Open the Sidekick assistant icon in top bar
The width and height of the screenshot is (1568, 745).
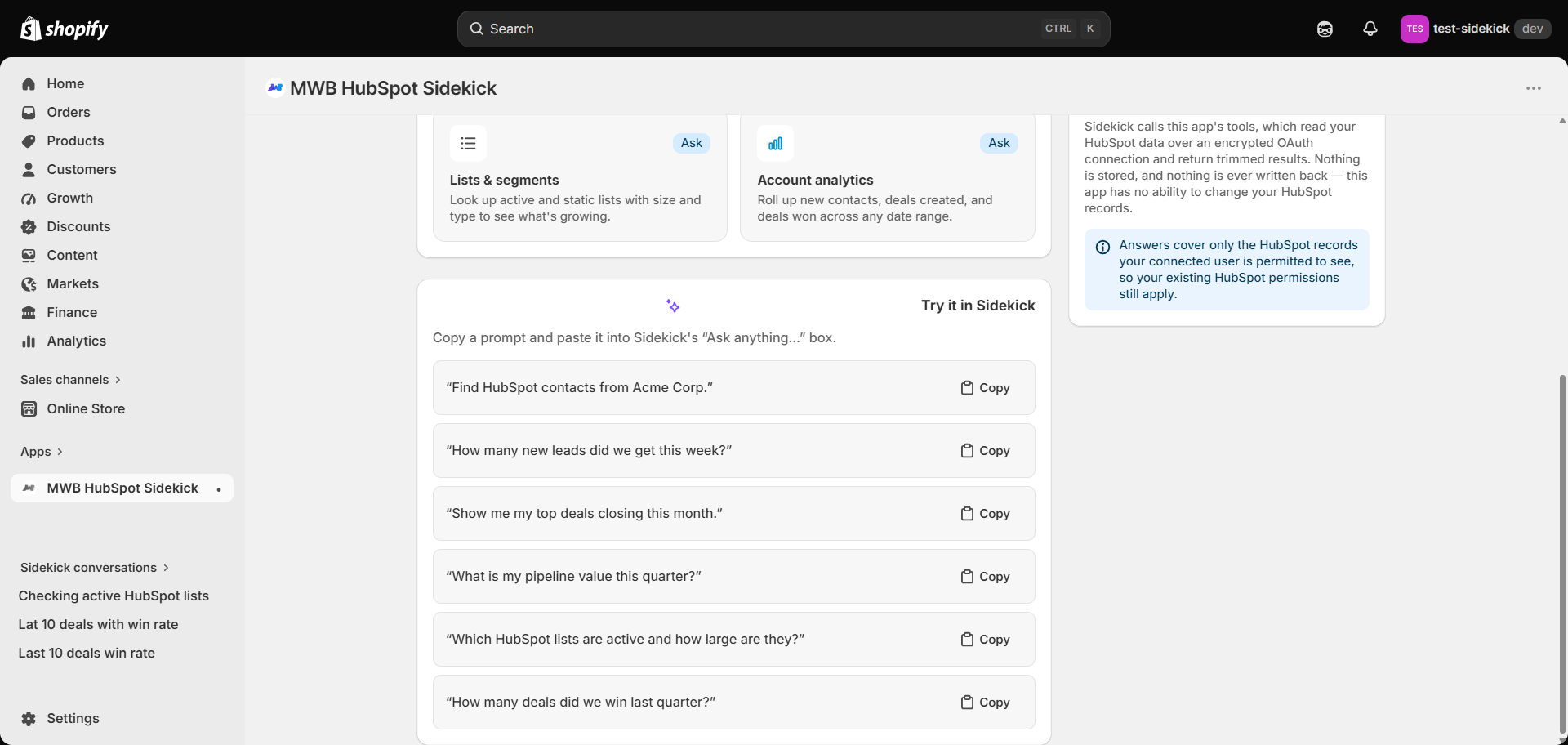tap(1325, 29)
